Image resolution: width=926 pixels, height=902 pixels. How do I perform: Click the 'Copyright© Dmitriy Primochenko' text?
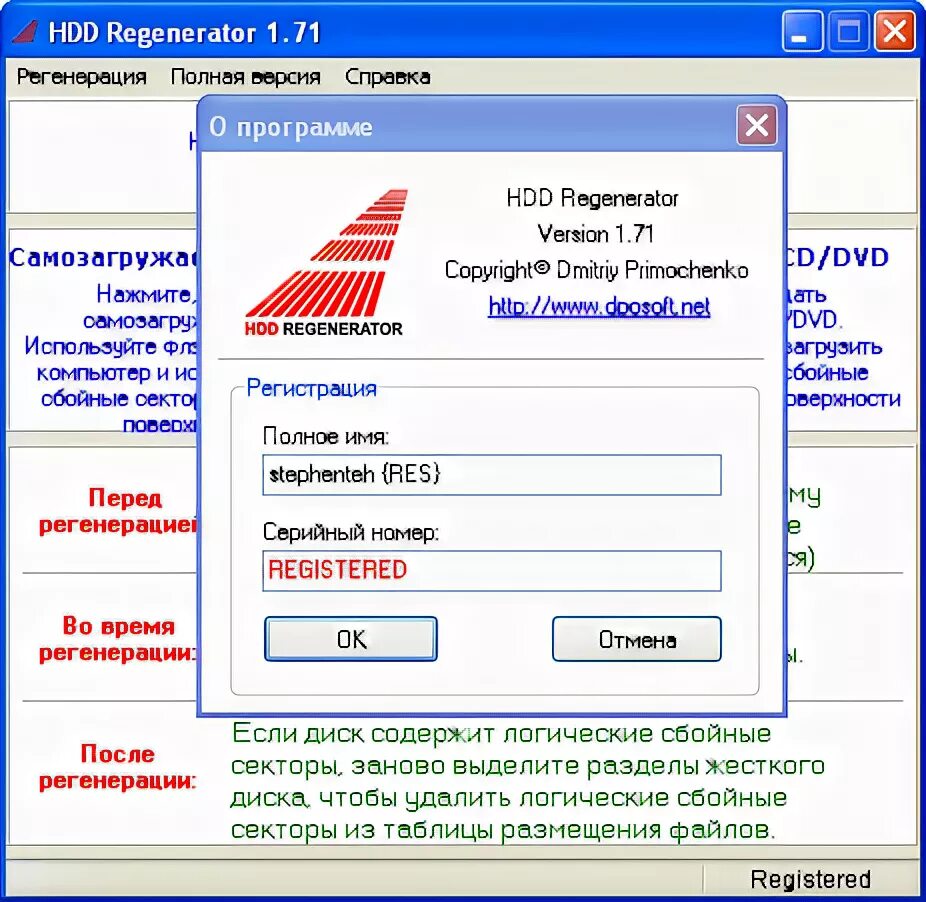point(596,270)
